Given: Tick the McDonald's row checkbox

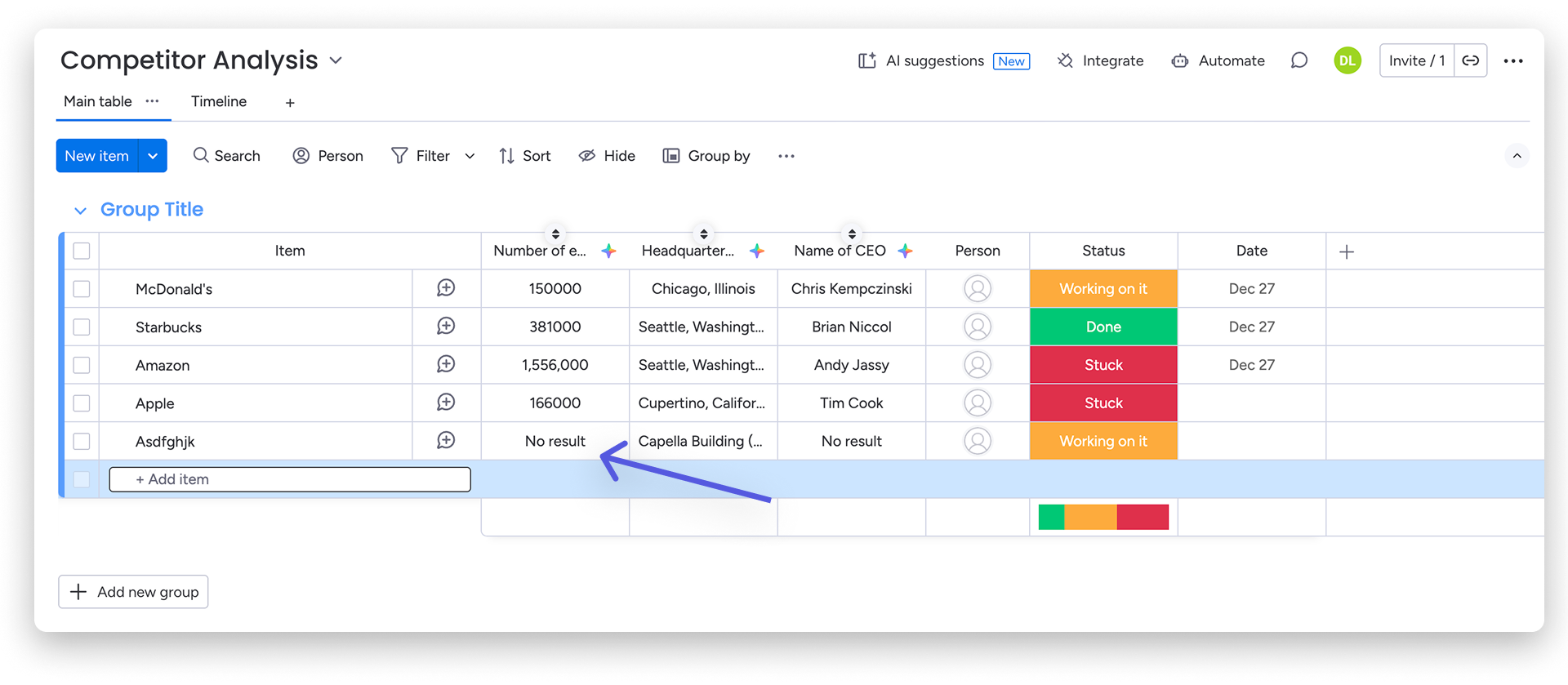Looking at the screenshot, I should (82, 288).
